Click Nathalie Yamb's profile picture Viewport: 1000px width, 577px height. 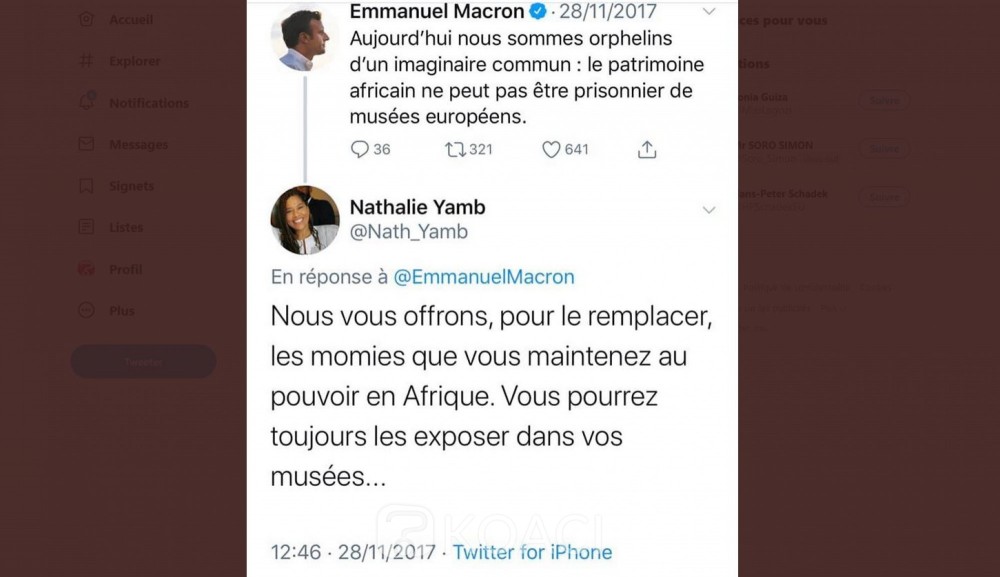click(305, 220)
